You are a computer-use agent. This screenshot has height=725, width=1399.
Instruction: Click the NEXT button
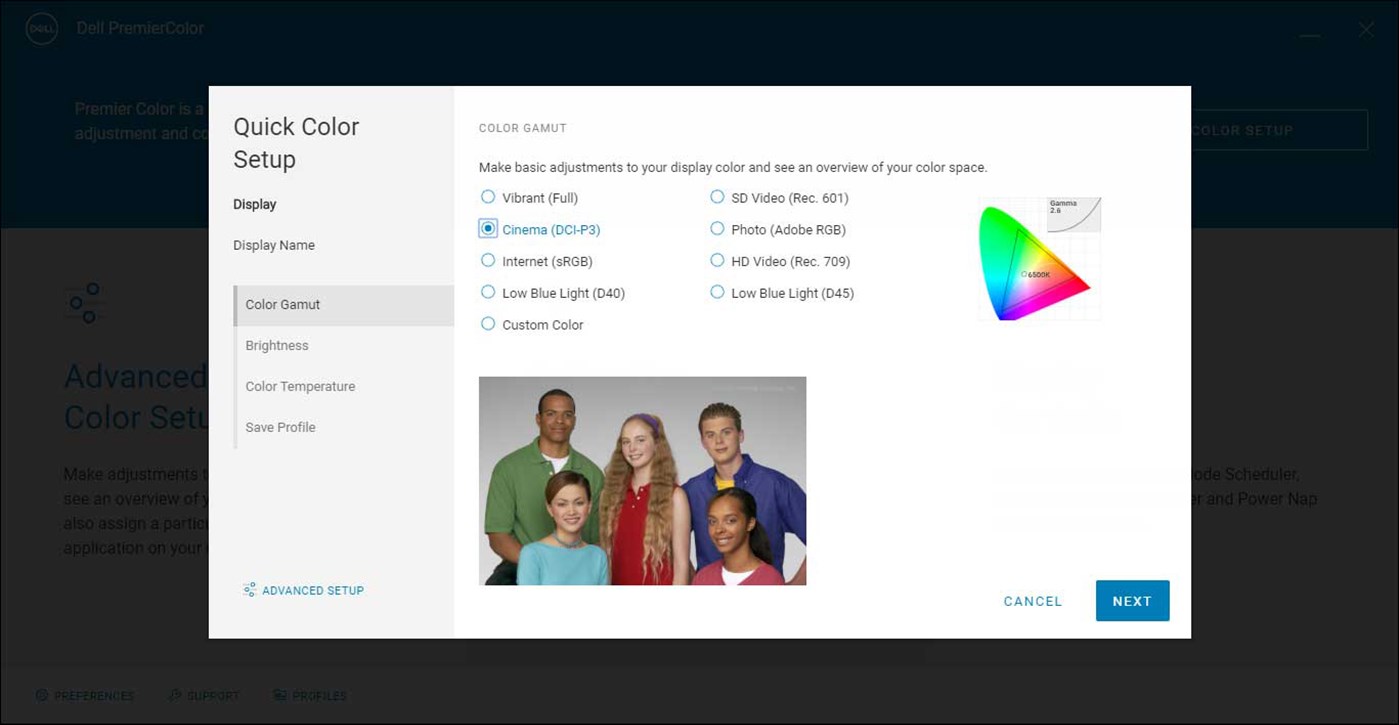pos(1132,601)
